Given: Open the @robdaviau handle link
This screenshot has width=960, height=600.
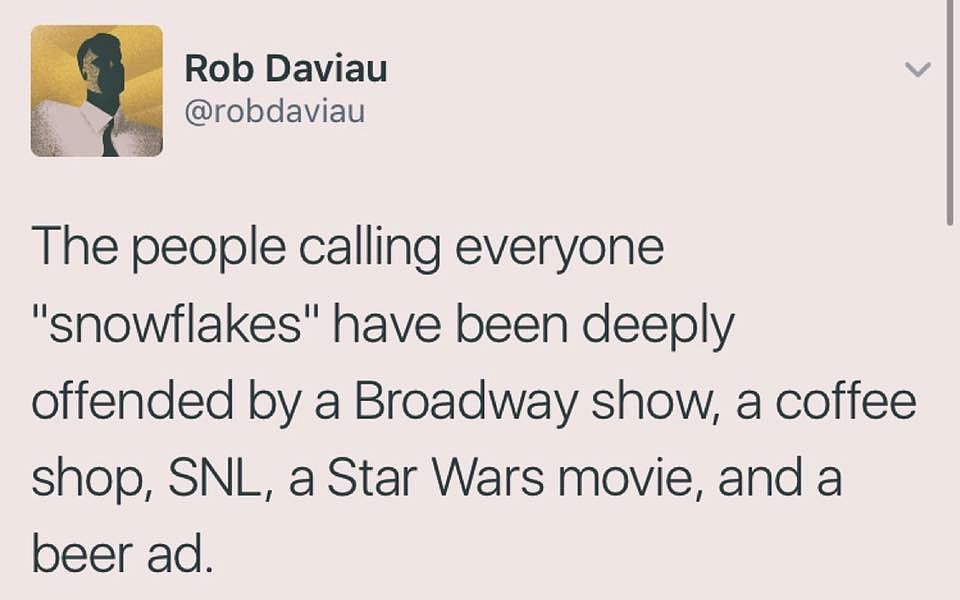Looking at the screenshot, I should point(275,111).
